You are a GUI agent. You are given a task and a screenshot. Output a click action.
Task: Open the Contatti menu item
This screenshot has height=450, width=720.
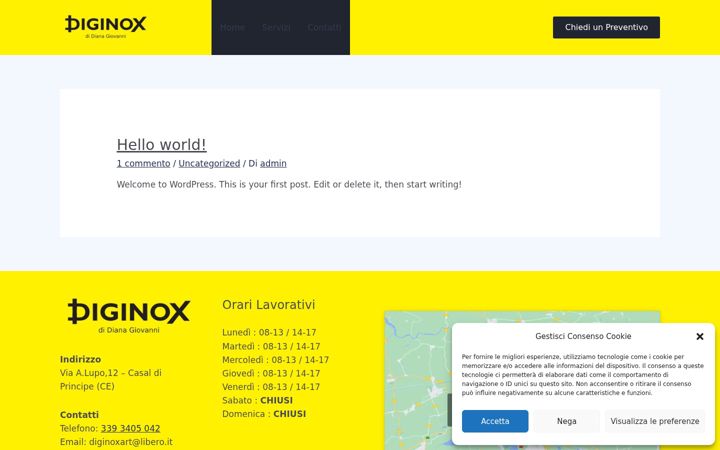(324, 28)
